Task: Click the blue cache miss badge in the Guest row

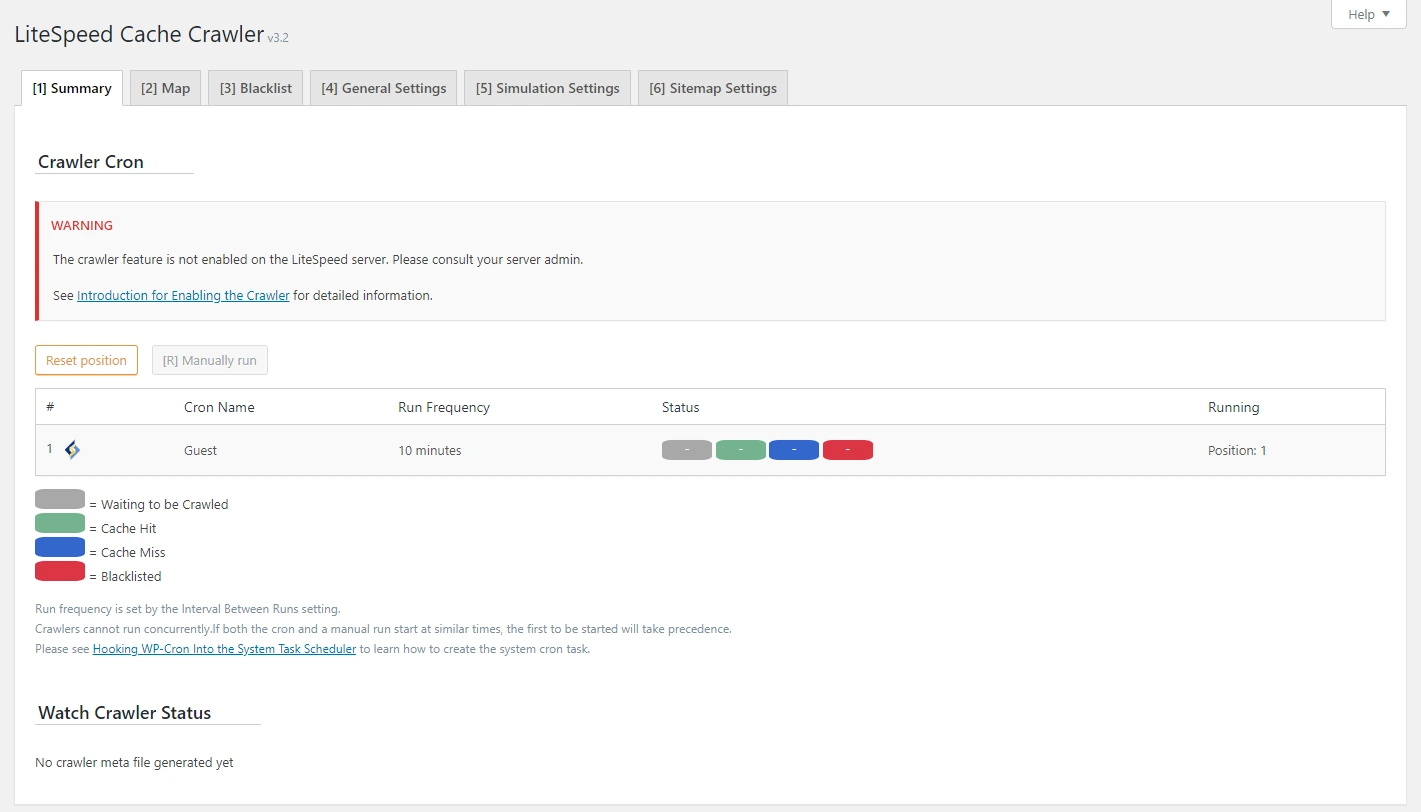Action: point(794,450)
